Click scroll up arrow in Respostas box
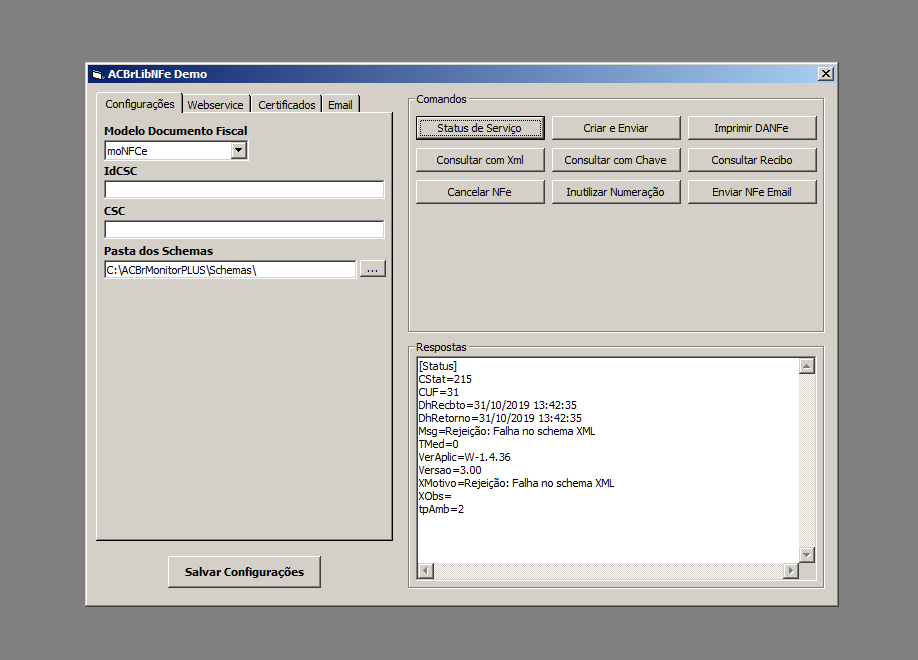The image size is (918, 660). [807, 366]
